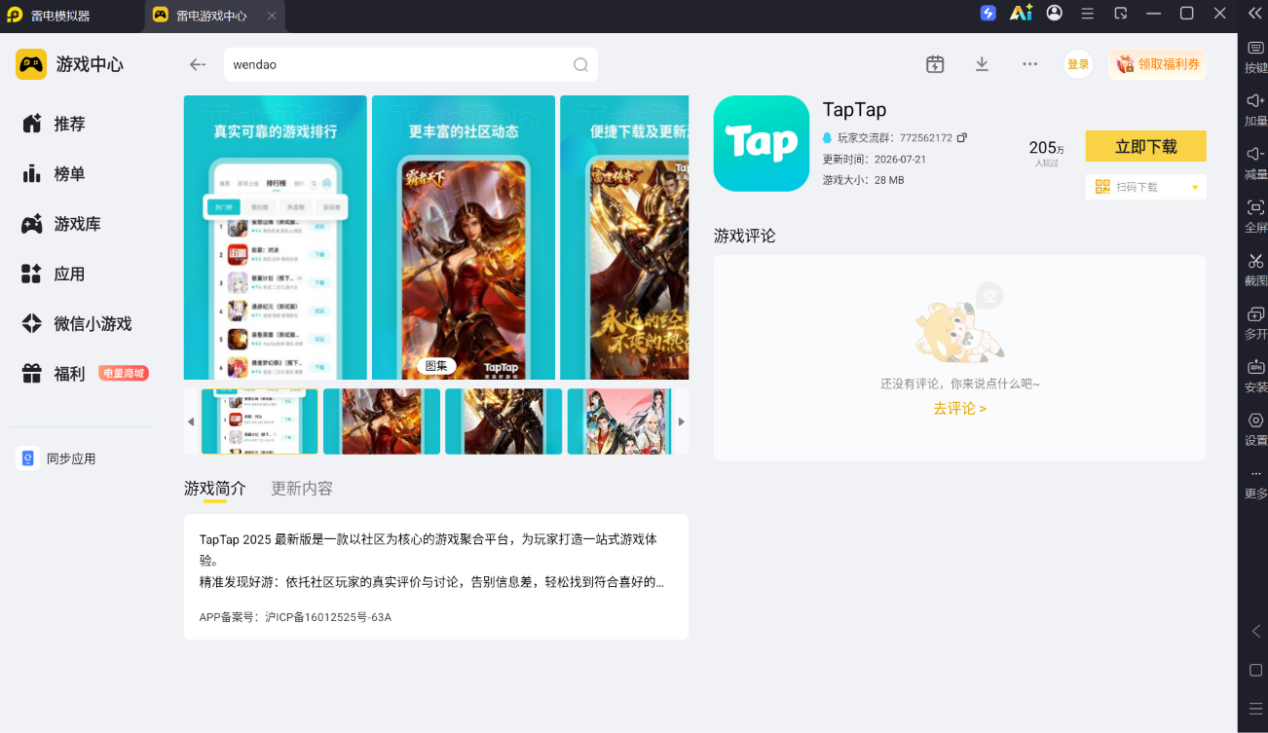Open the AI assistant icon
The width and height of the screenshot is (1268, 733).
[x=1021, y=13]
